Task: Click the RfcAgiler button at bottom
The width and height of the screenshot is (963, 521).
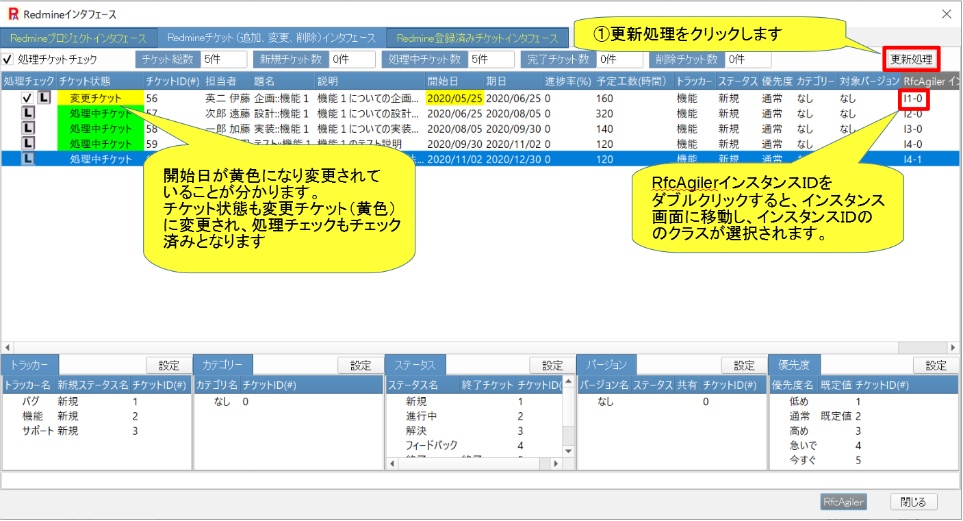Action: point(843,502)
